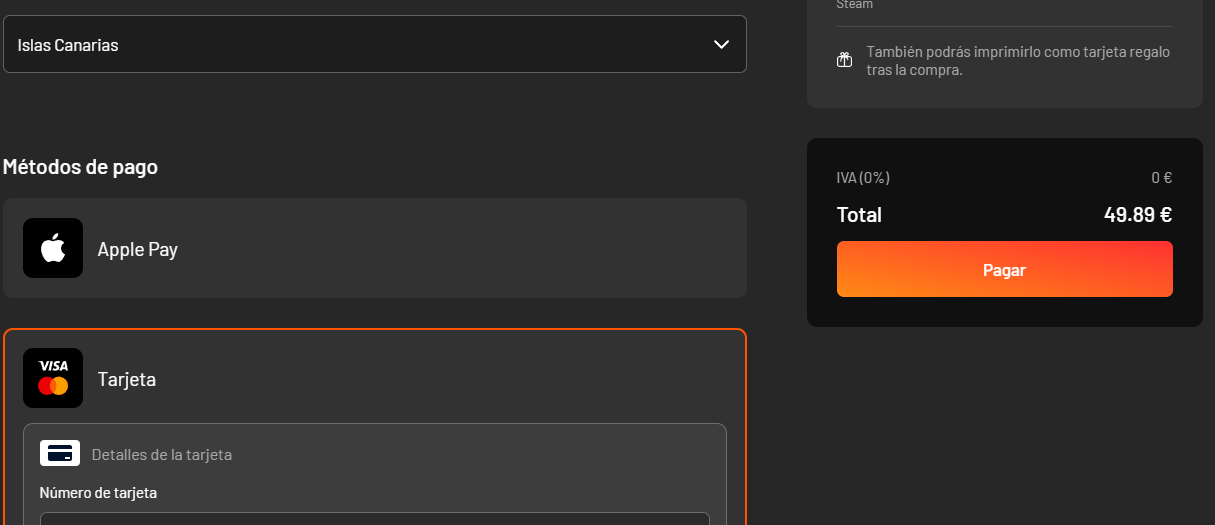Click the Steam text at top
The height and width of the screenshot is (525, 1215).
(x=855, y=4)
